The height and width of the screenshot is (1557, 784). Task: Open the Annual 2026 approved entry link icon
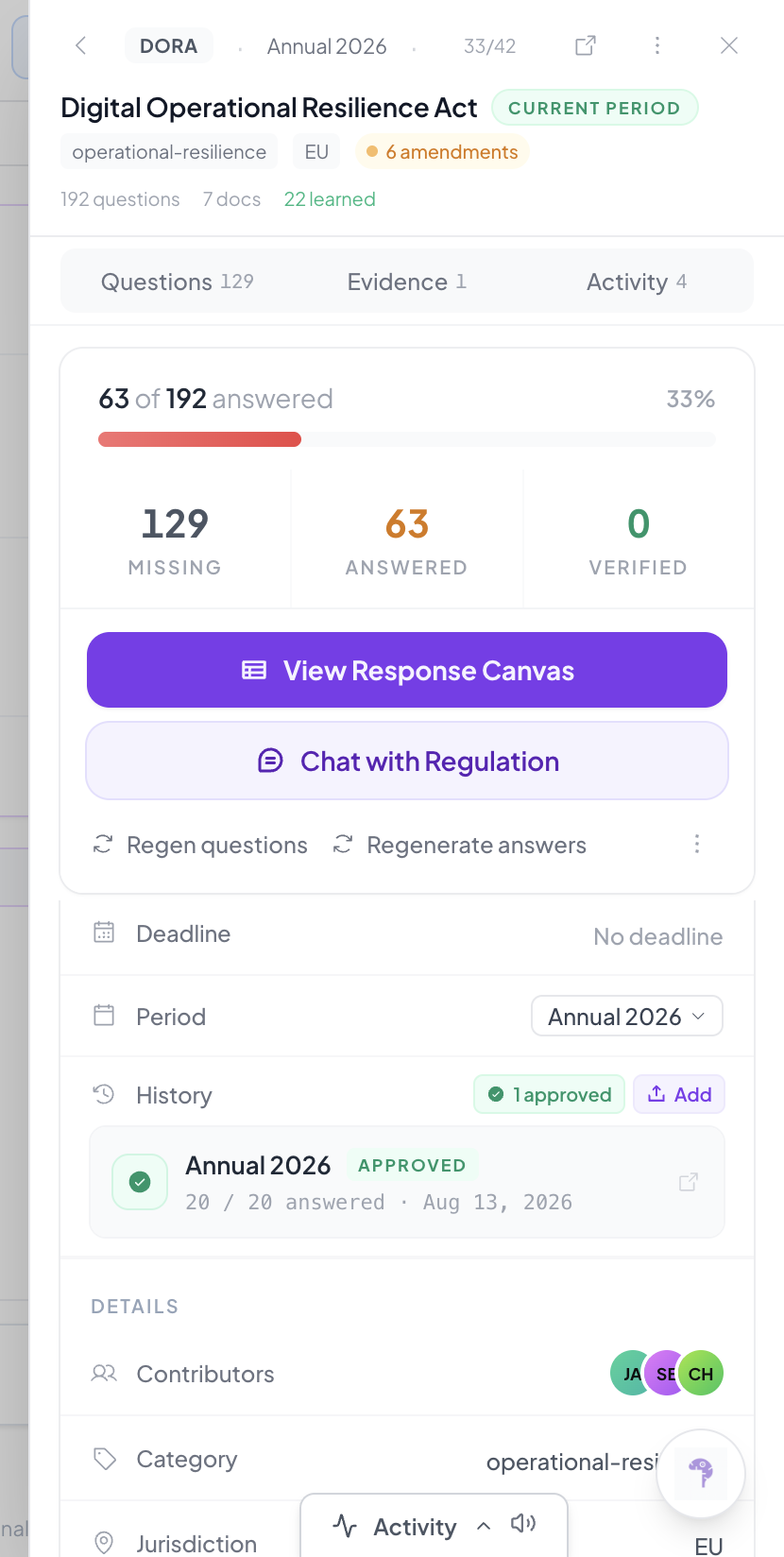click(x=689, y=1182)
